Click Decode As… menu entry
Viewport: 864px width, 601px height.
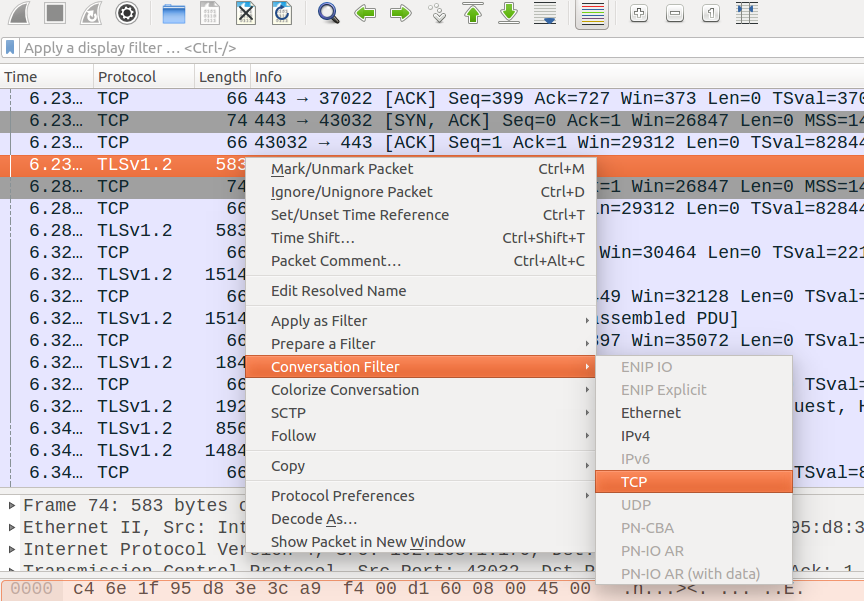coord(313,519)
